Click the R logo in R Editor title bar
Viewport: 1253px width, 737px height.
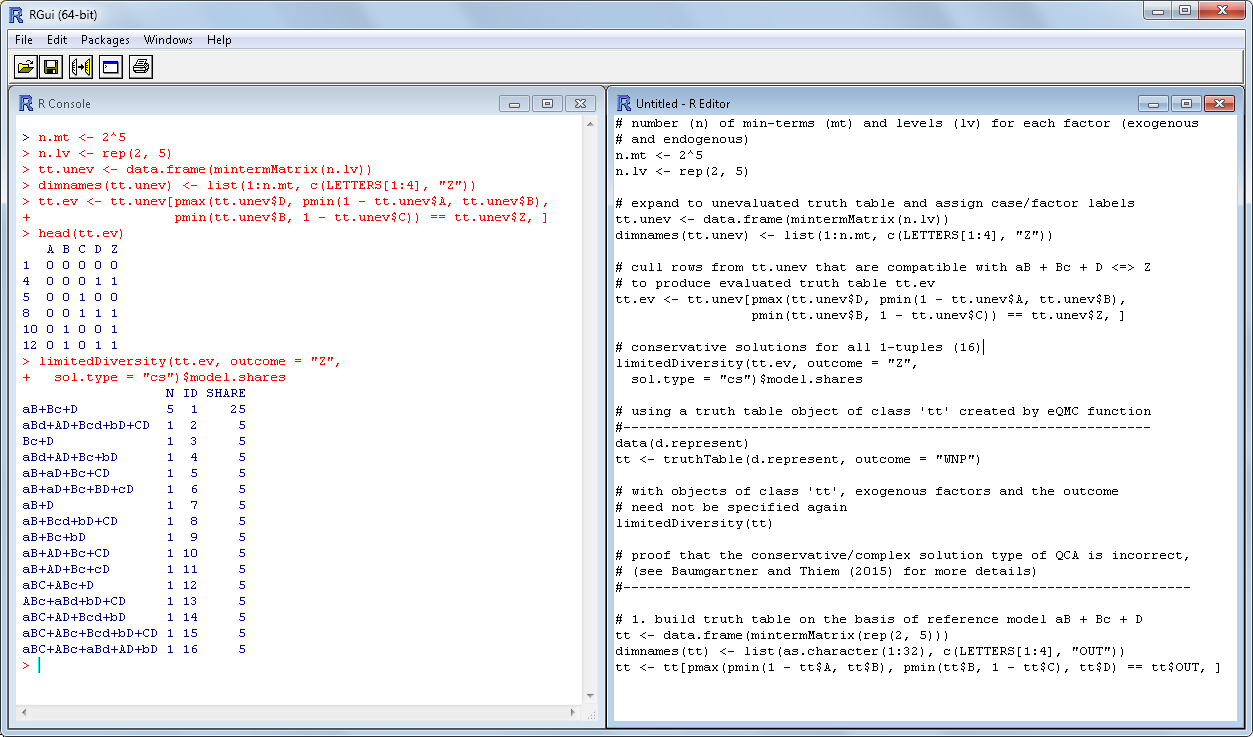pyautogui.click(x=624, y=104)
